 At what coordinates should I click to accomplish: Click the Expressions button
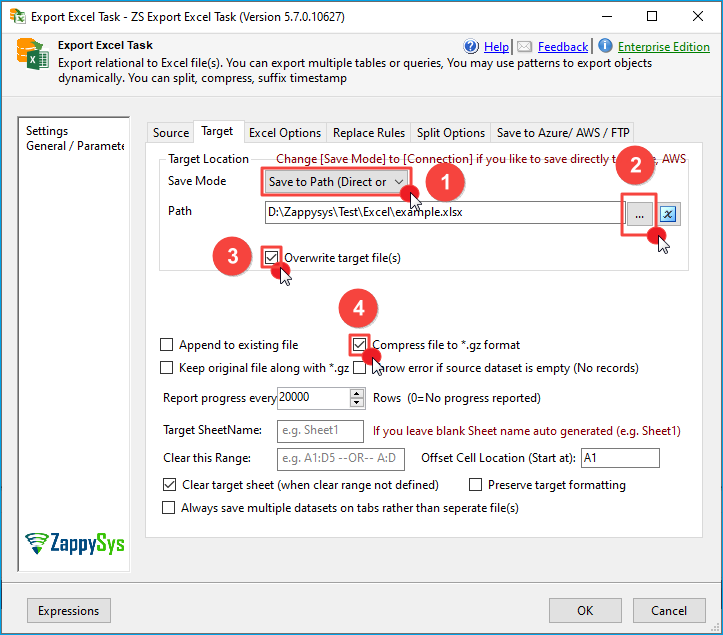pos(69,611)
